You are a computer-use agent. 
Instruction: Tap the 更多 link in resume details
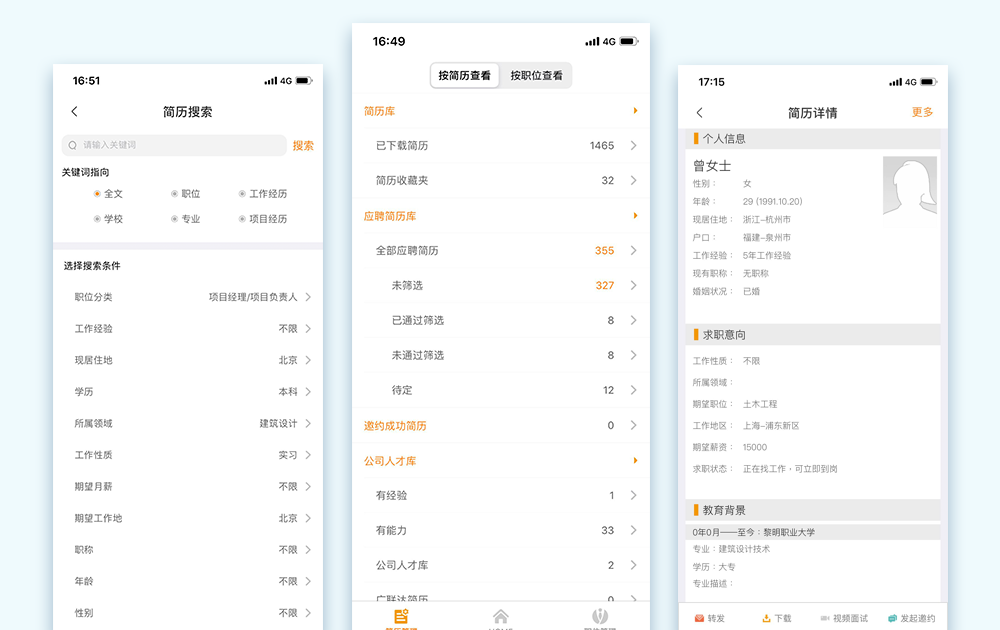[x=922, y=112]
